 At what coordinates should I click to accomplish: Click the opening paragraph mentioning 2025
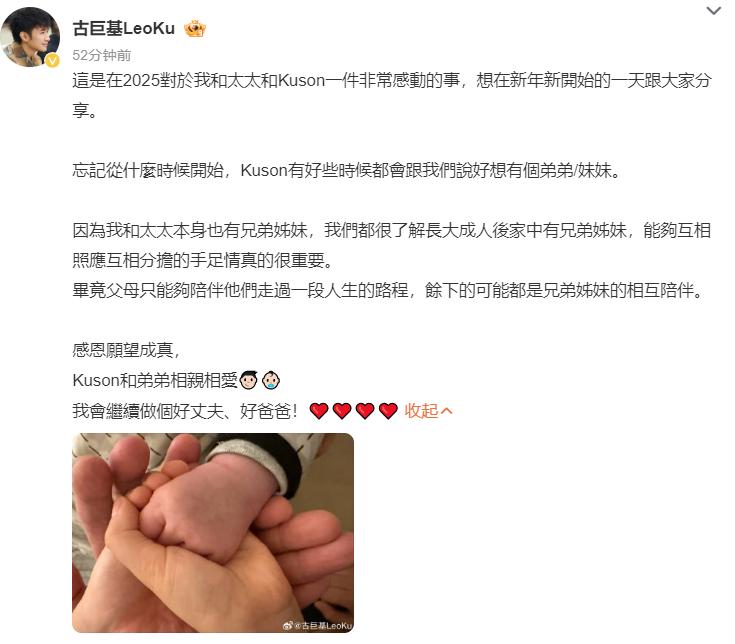point(392,95)
